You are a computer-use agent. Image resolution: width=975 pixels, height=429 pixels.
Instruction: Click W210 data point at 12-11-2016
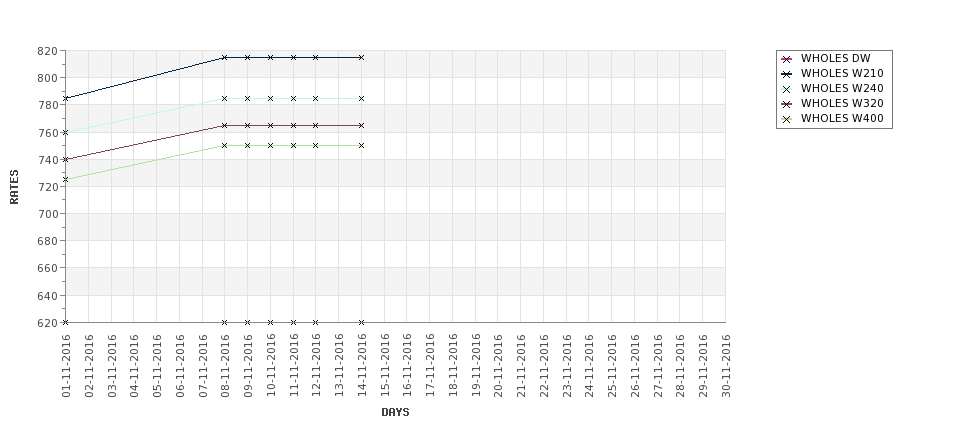click(315, 57)
